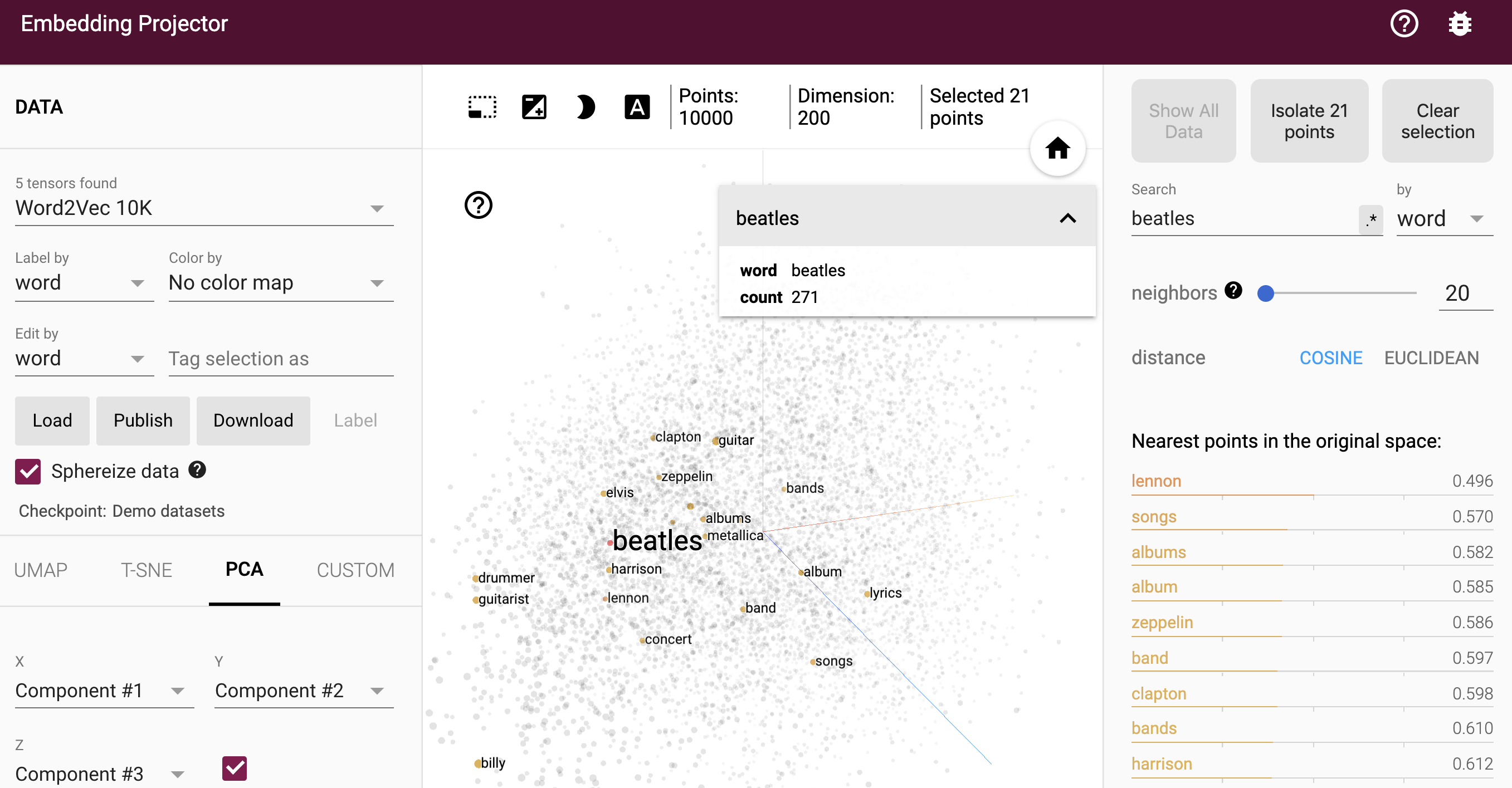
Task: Collapse the beatles metadata card
Action: click(1067, 218)
